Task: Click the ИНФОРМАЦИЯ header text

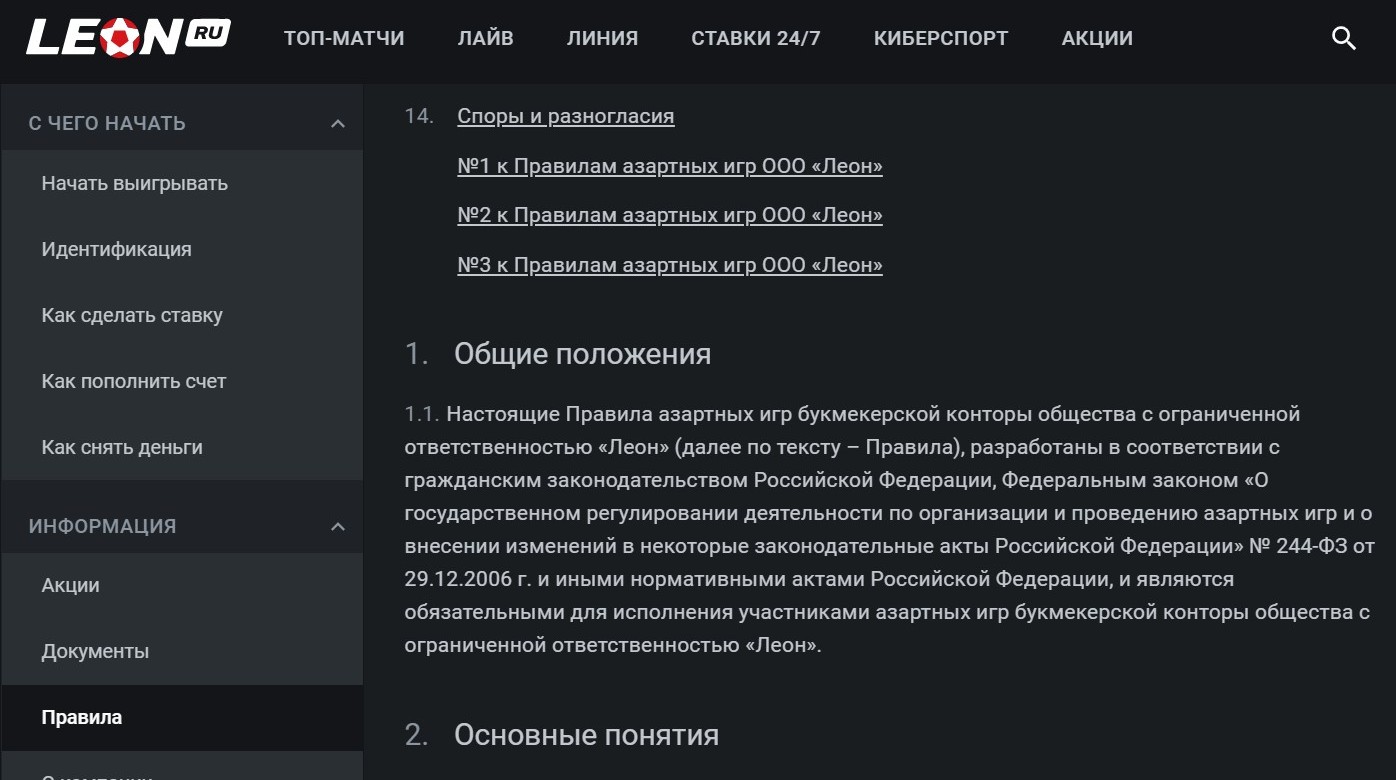Action: click(102, 527)
